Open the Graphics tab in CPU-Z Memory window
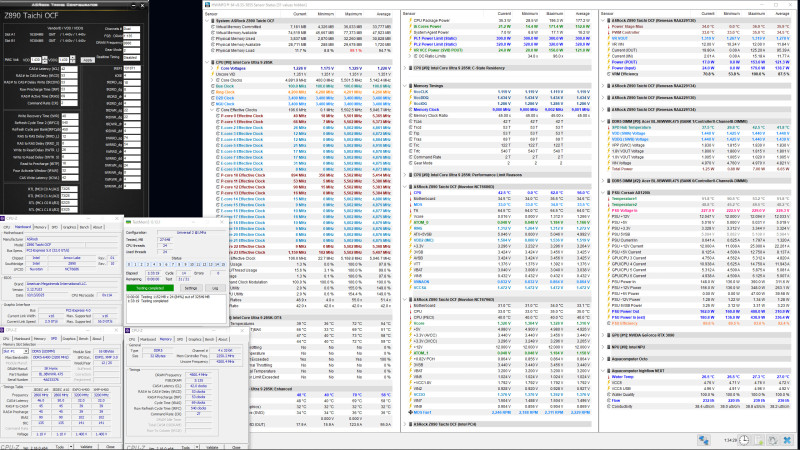This screenshot has width=800, height=450. click(194, 339)
